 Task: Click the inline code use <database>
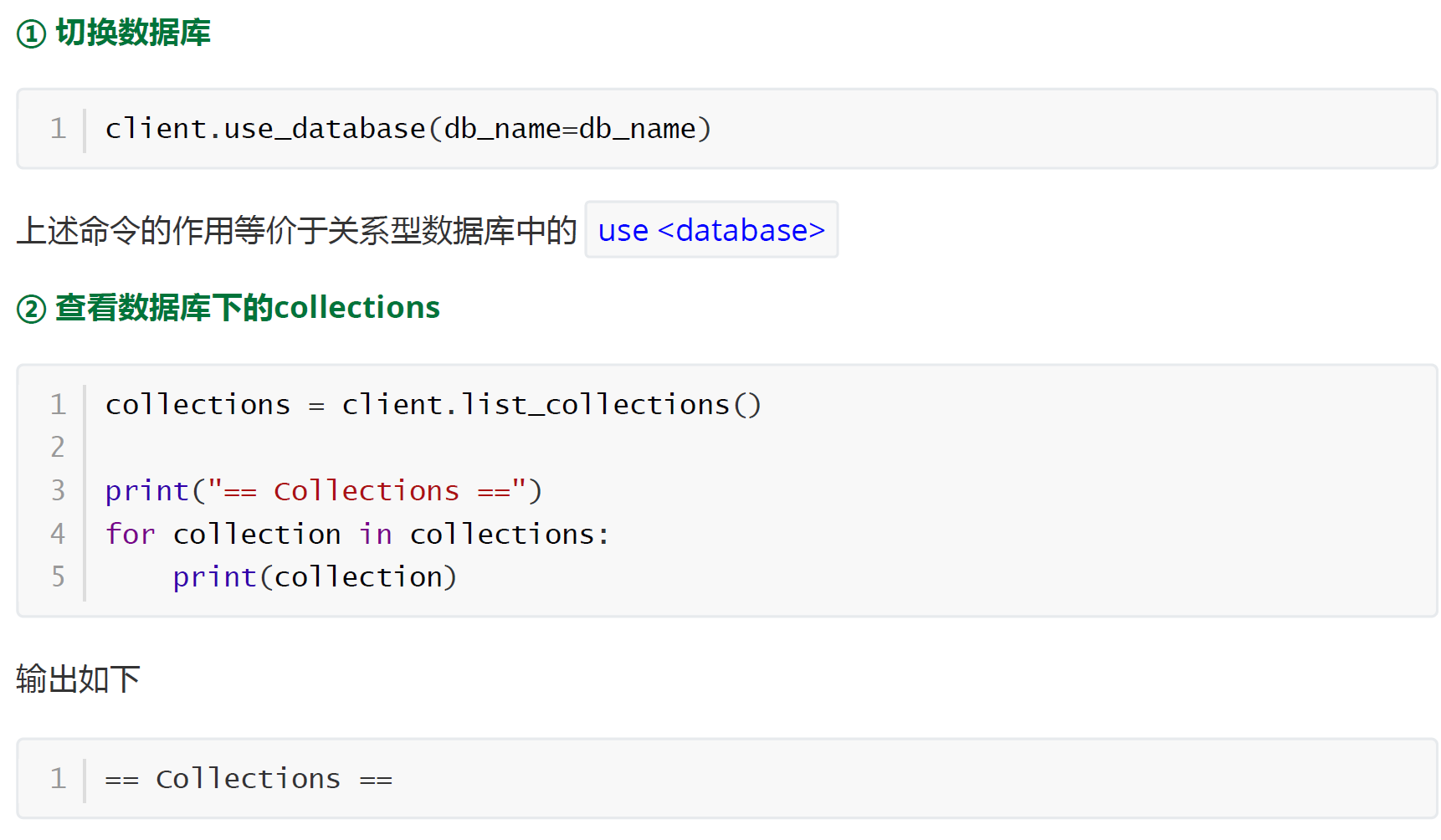(711, 230)
